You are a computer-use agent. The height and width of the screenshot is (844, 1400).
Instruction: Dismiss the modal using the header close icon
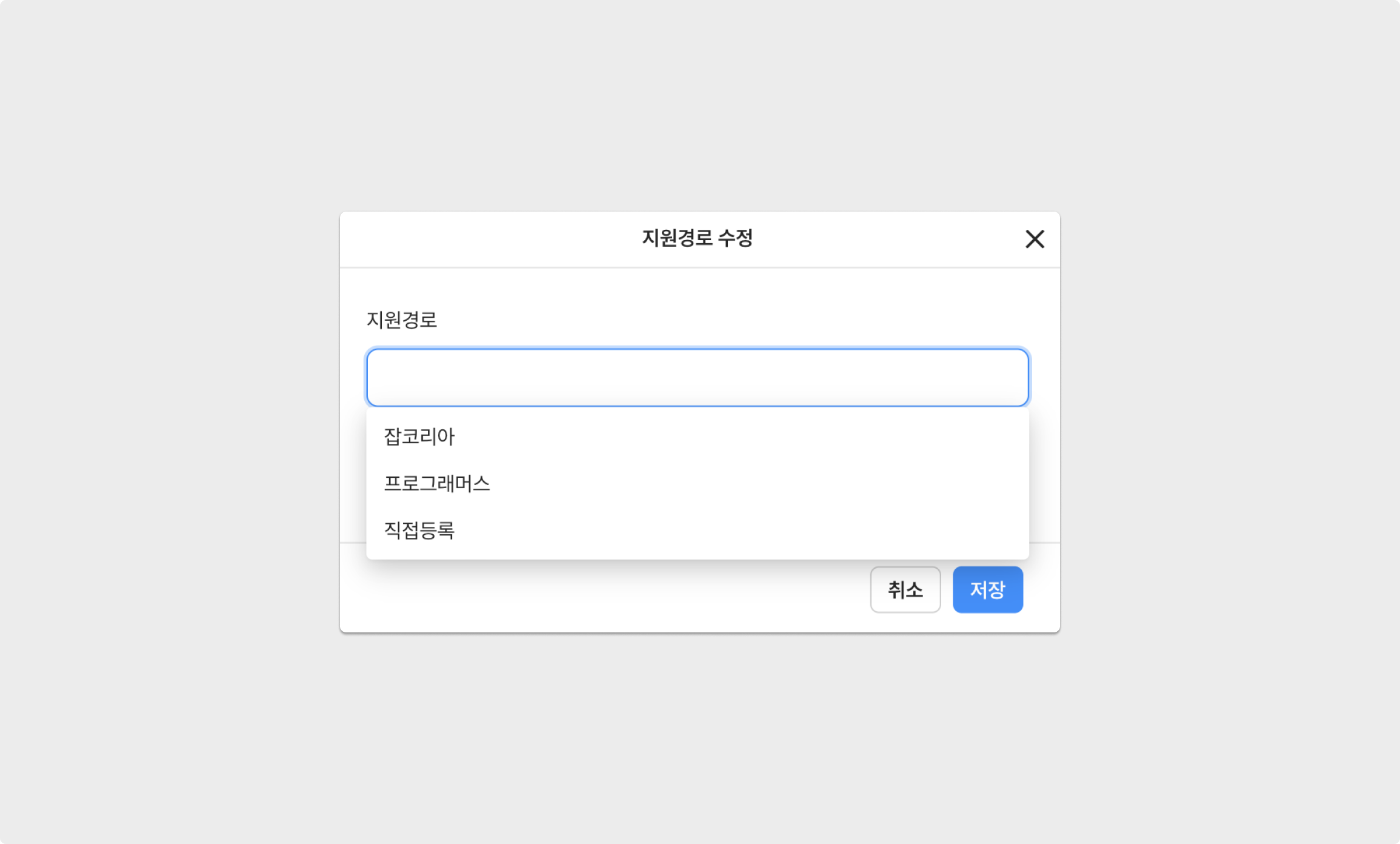pyautogui.click(x=1035, y=239)
